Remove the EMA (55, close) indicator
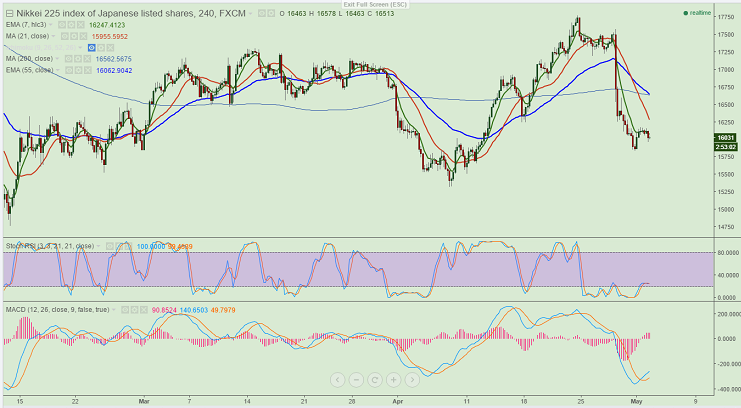 pyautogui.click(x=88, y=70)
